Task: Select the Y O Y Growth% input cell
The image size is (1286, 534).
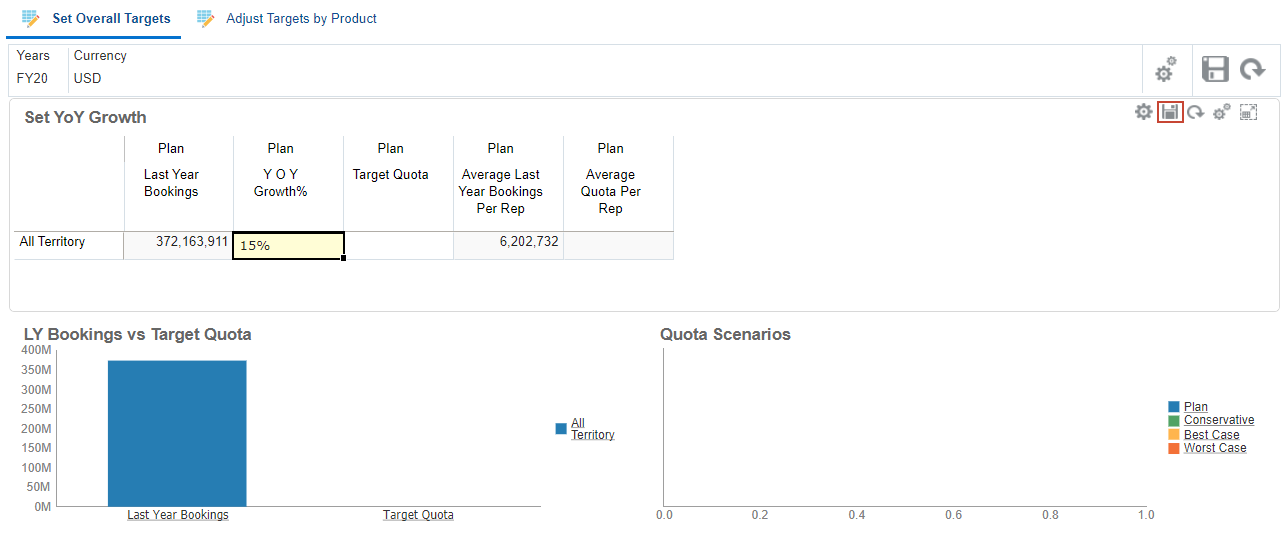Action: pyautogui.click(x=288, y=245)
